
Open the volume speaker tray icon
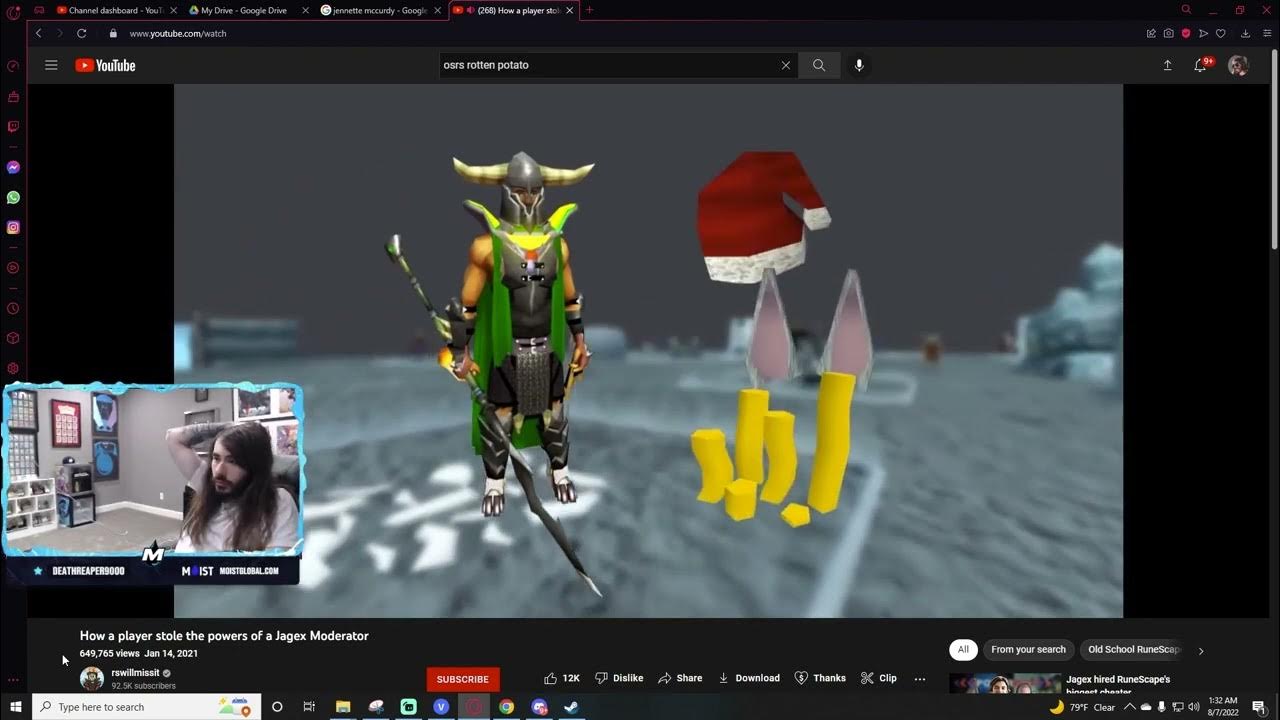click(1194, 707)
